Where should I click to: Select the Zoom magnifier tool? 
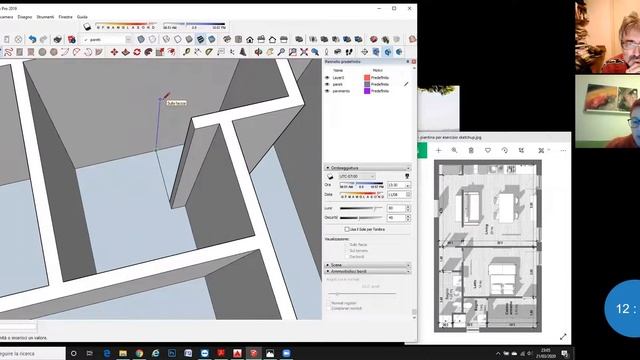[x=281, y=52]
